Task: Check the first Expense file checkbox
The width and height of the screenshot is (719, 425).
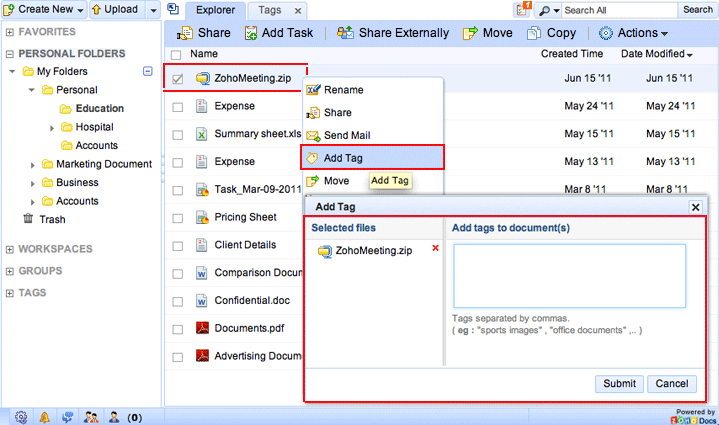Action: pos(177,107)
